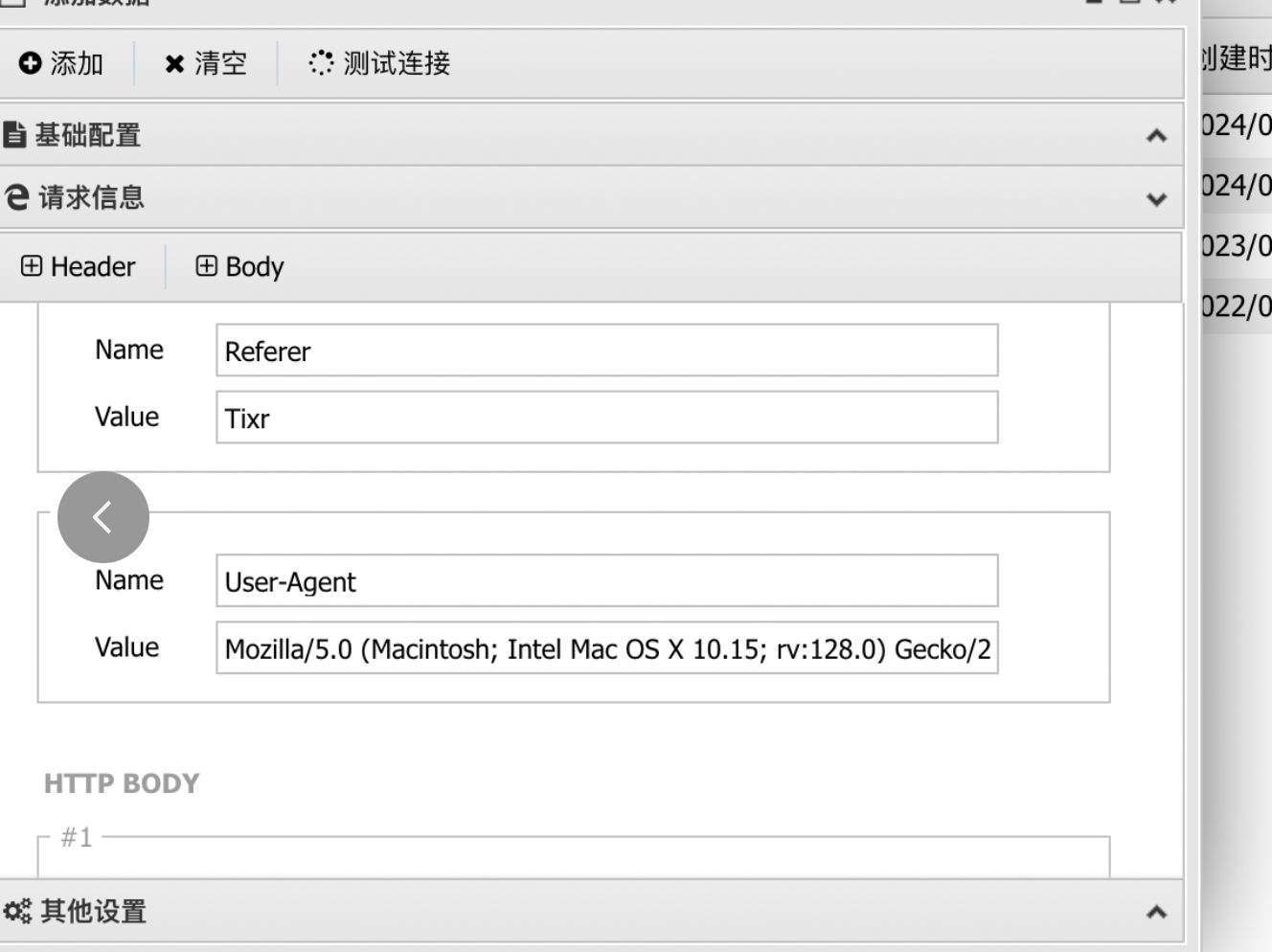Expand the 基础配置 section chevron
Screen dimensions: 1272x952
(x=1156, y=135)
